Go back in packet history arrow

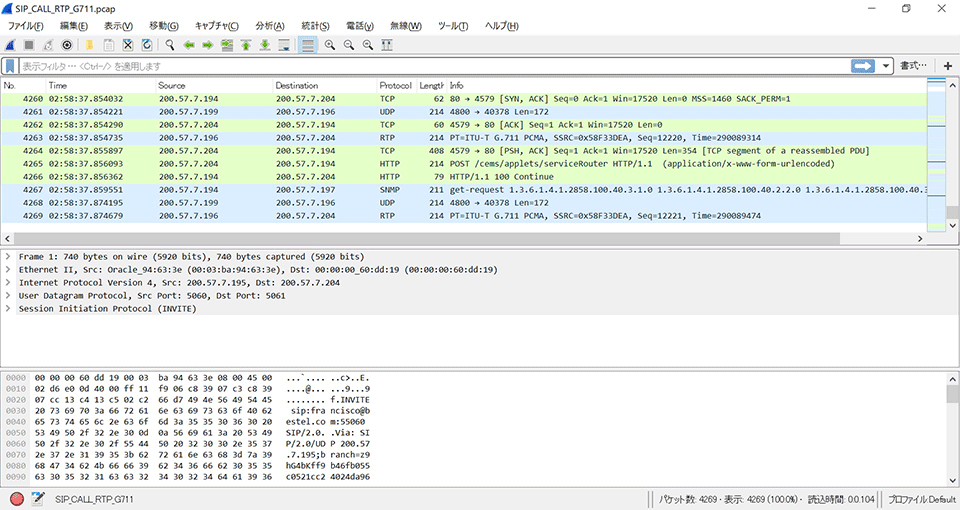tap(189, 45)
